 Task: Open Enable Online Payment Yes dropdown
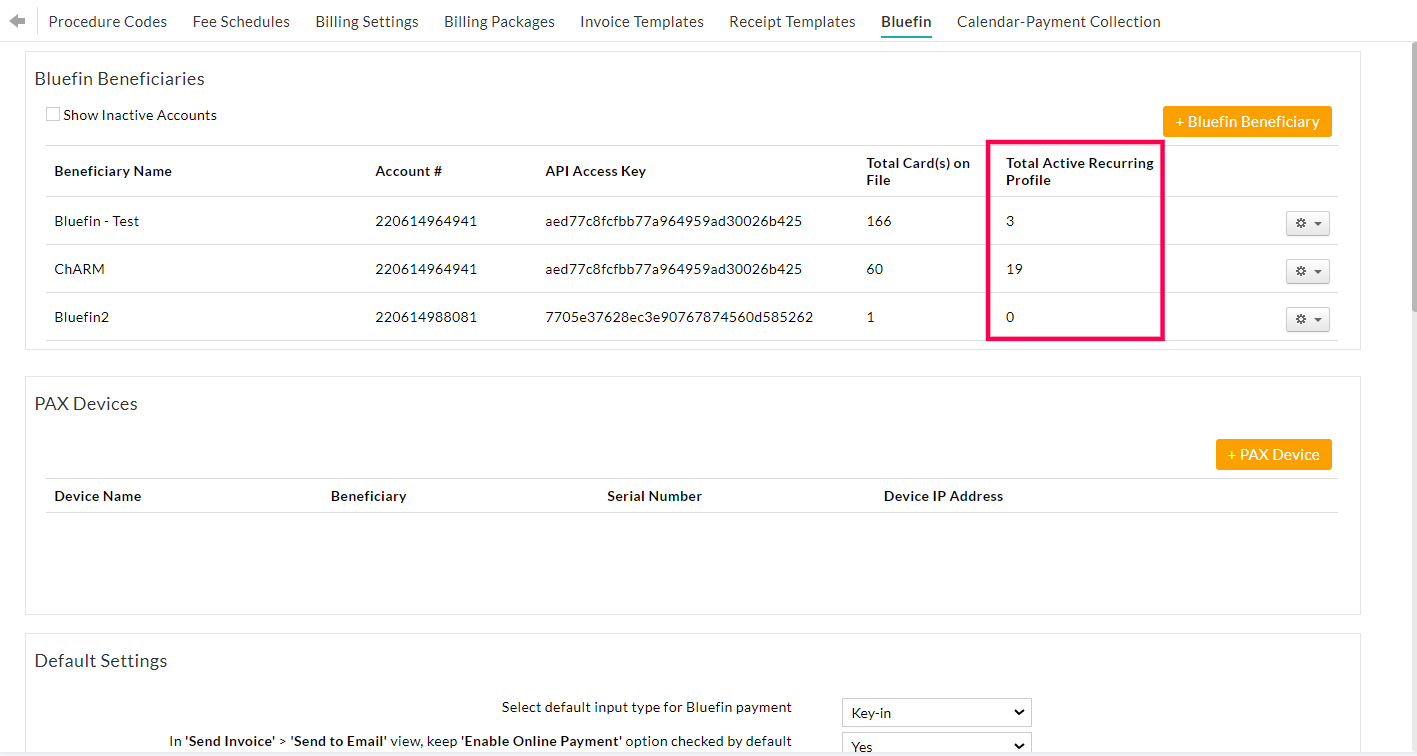tap(936, 745)
